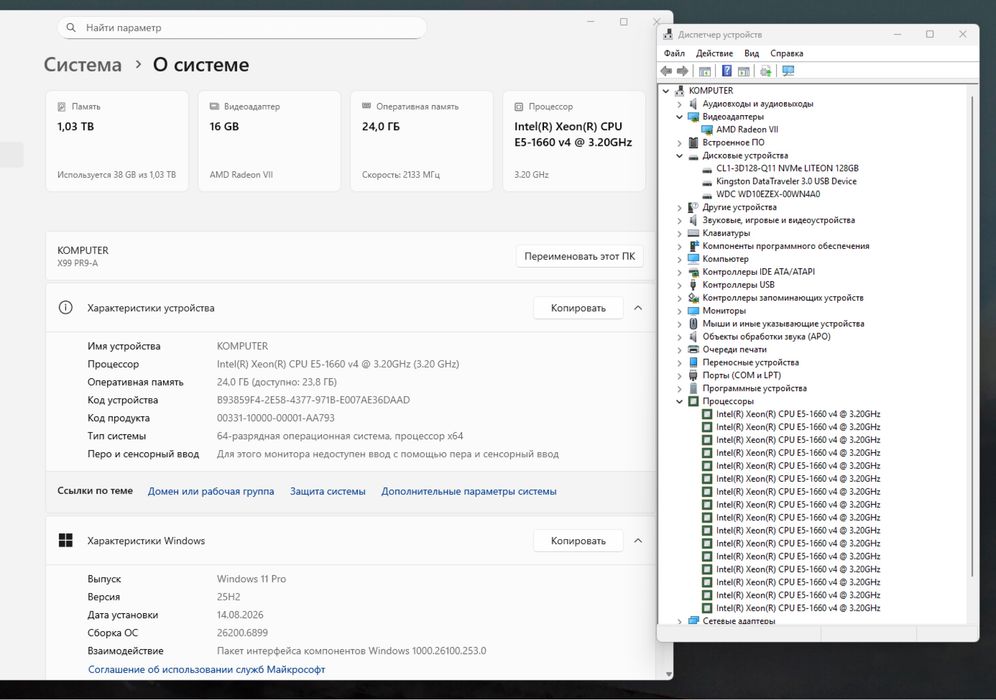Click the Клавиатуры keyboard icon
Viewport: 996px width, 700px height.
click(x=694, y=233)
